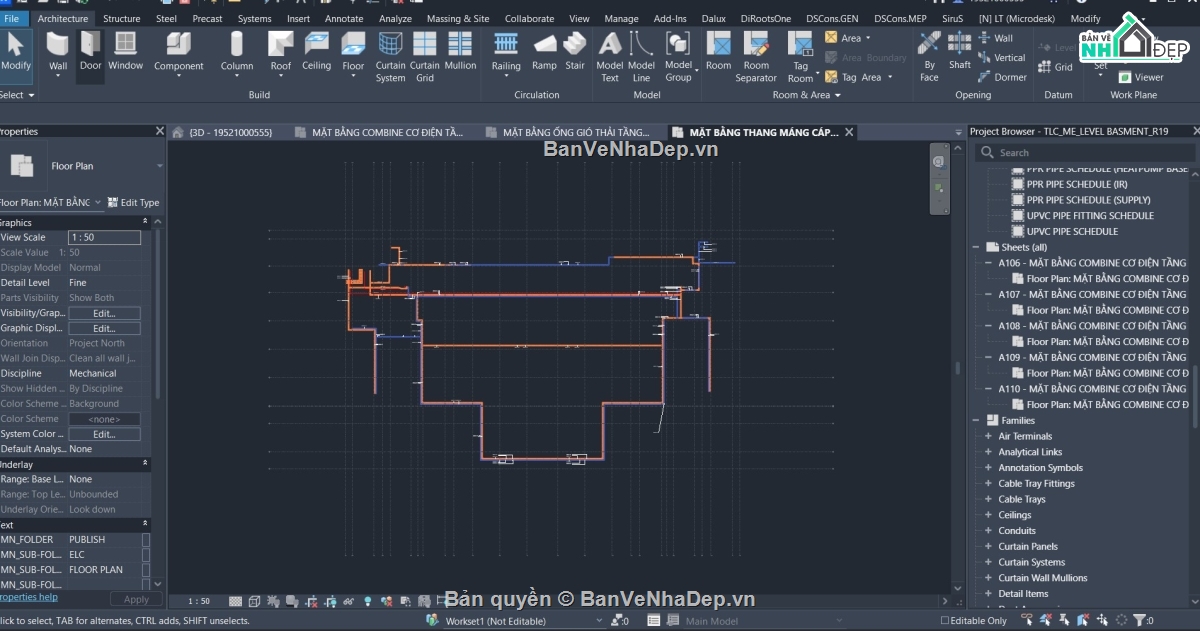This screenshot has height=631, width=1200.
Task: Open the View Scale control showing 1:50
Action: pyautogui.click(x=104, y=237)
